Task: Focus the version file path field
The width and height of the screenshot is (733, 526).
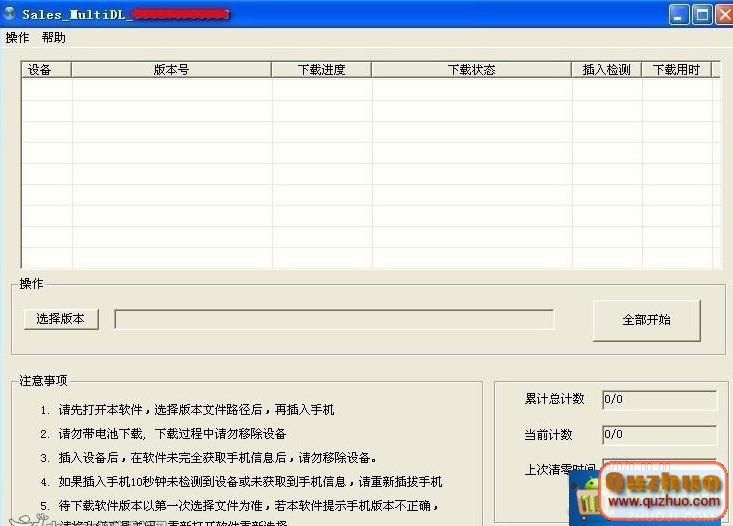Action: [x=334, y=319]
